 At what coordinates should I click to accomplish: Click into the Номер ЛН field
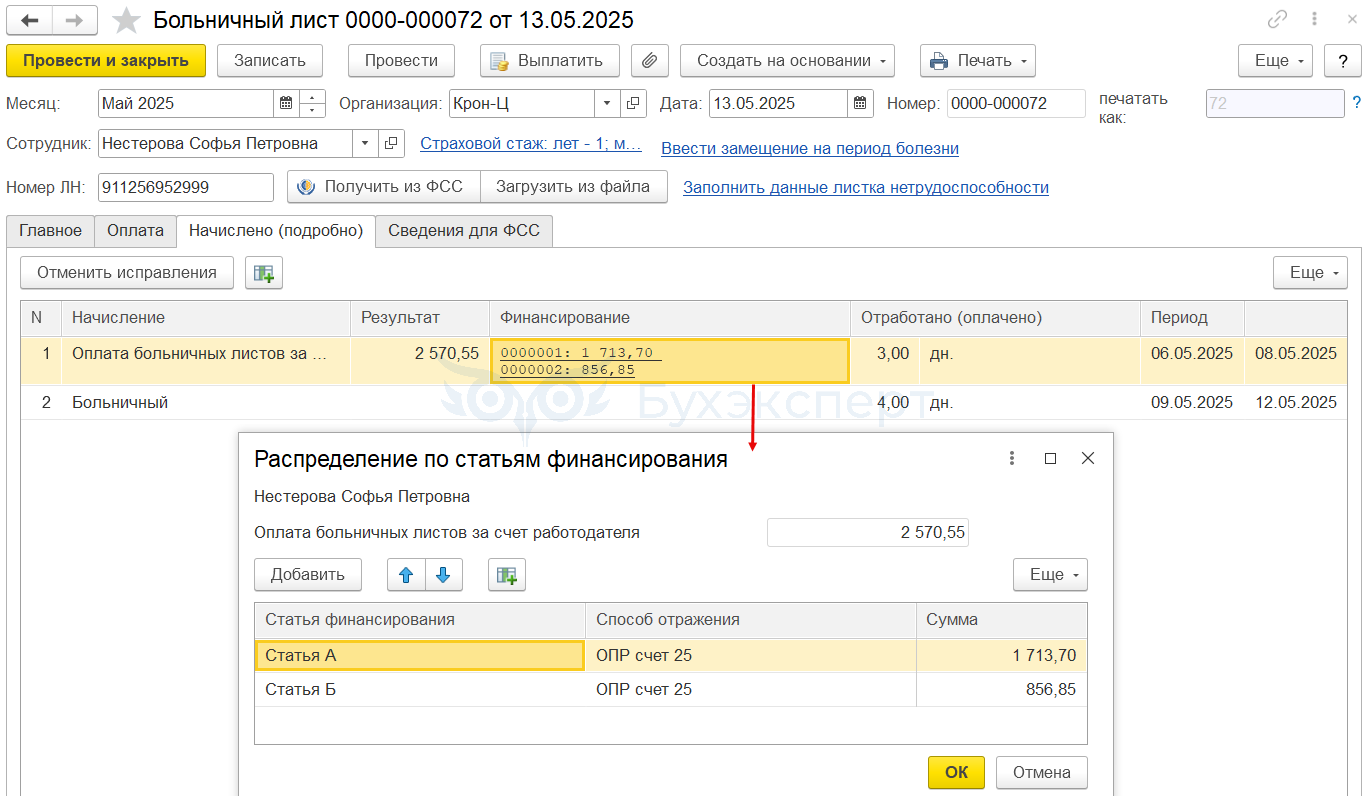pos(185,187)
